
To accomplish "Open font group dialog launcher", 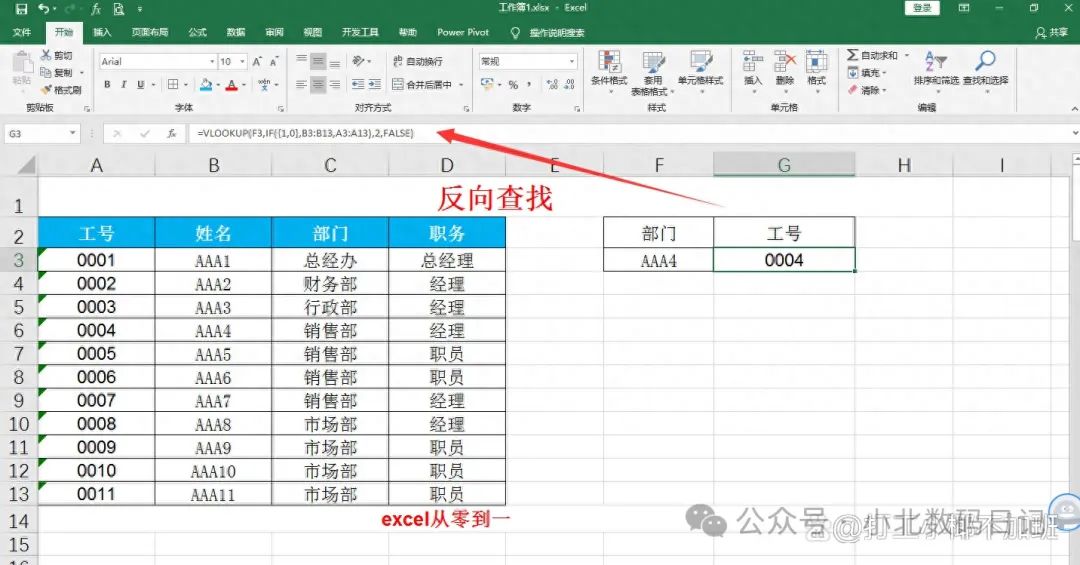I will pyautogui.click(x=281, y=108).
